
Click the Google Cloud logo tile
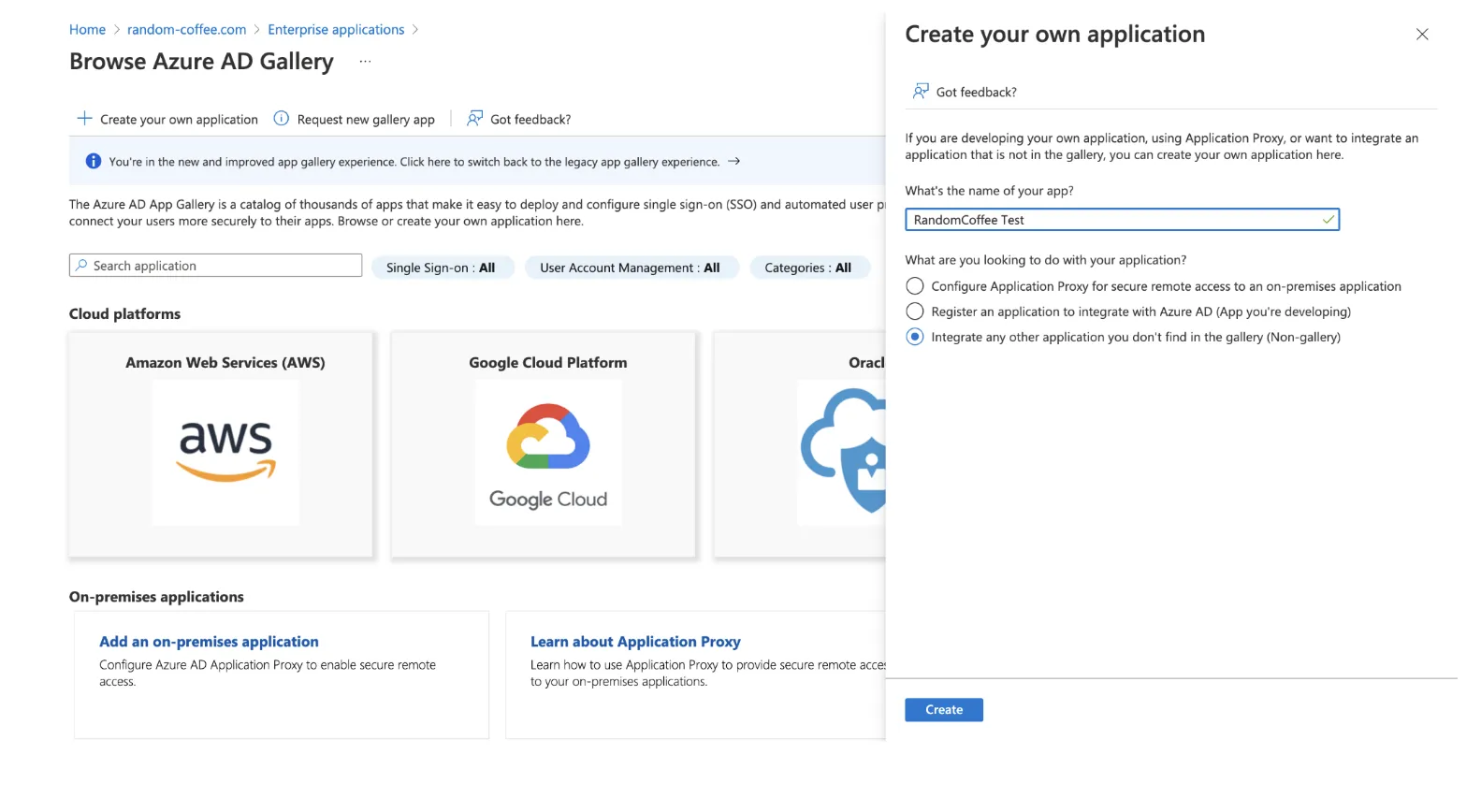click(548, 452)
